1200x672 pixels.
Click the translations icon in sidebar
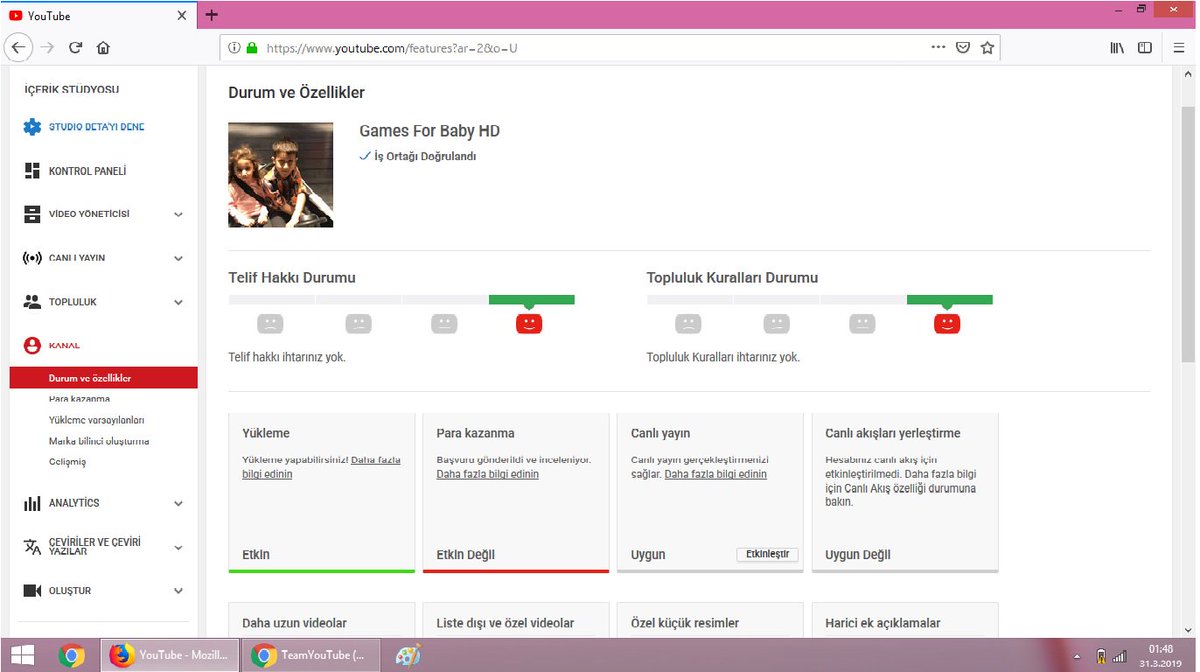tap(32, 546)
